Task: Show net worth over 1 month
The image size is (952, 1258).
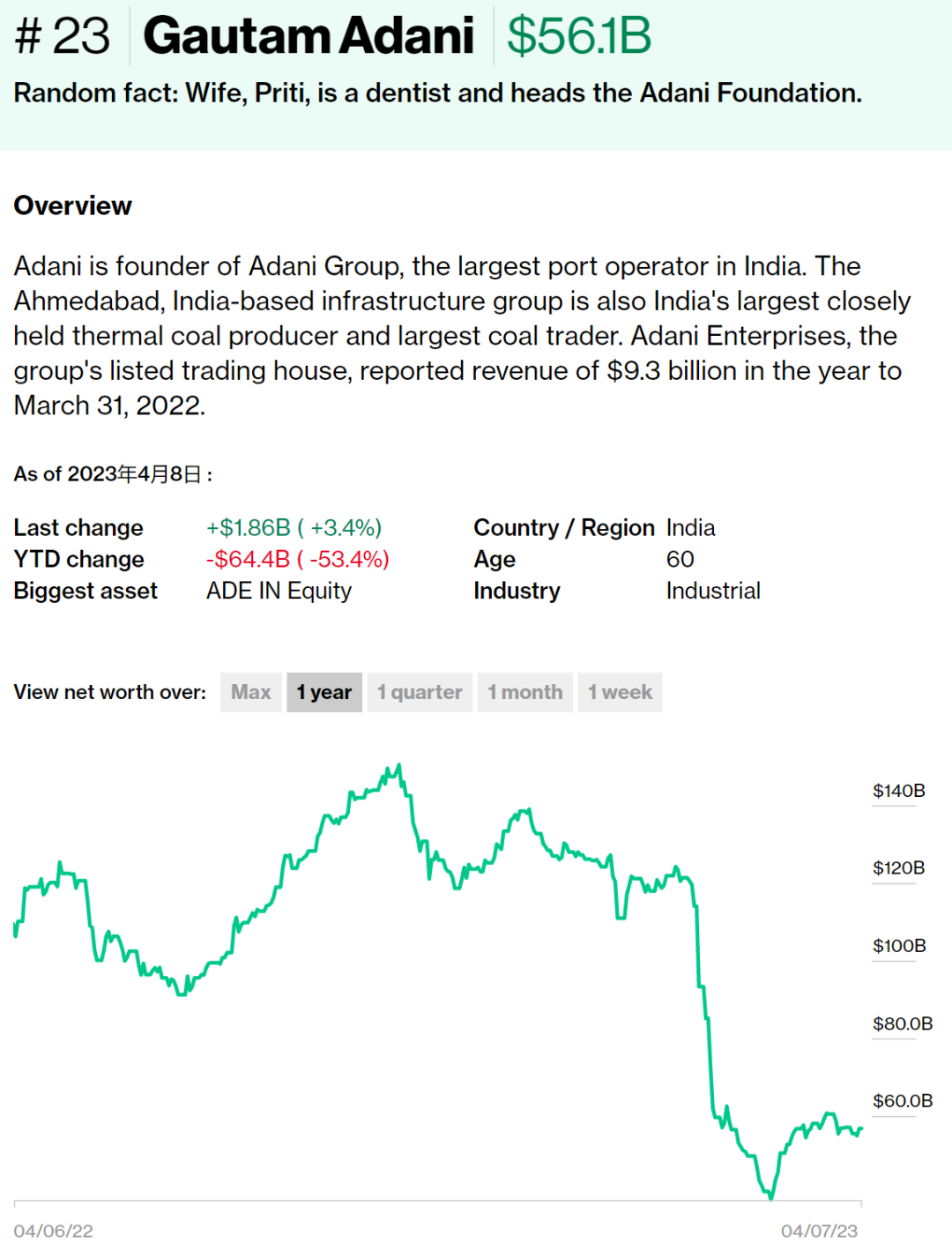Action: click(525, 693)
